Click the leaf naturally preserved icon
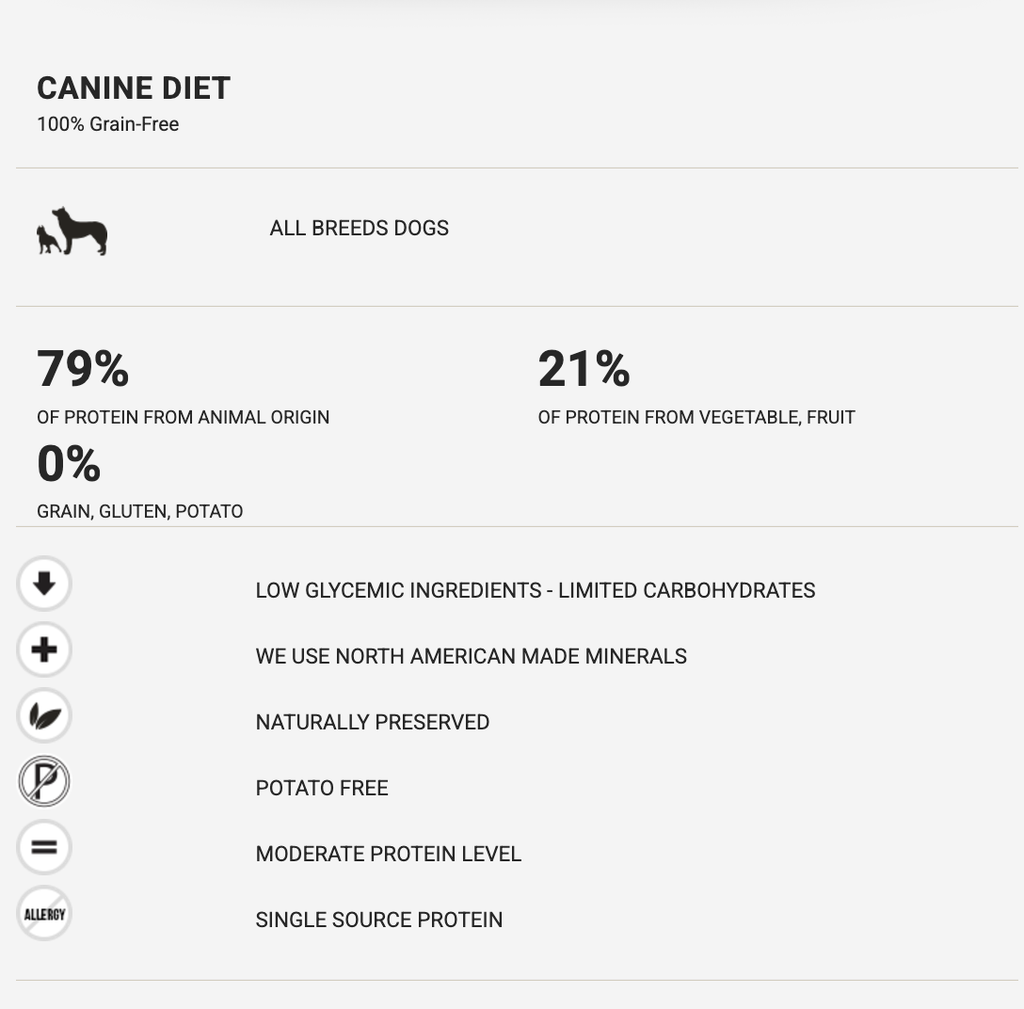The height and width of the screenshot is (1009, 1024). (x=44, y=716)
